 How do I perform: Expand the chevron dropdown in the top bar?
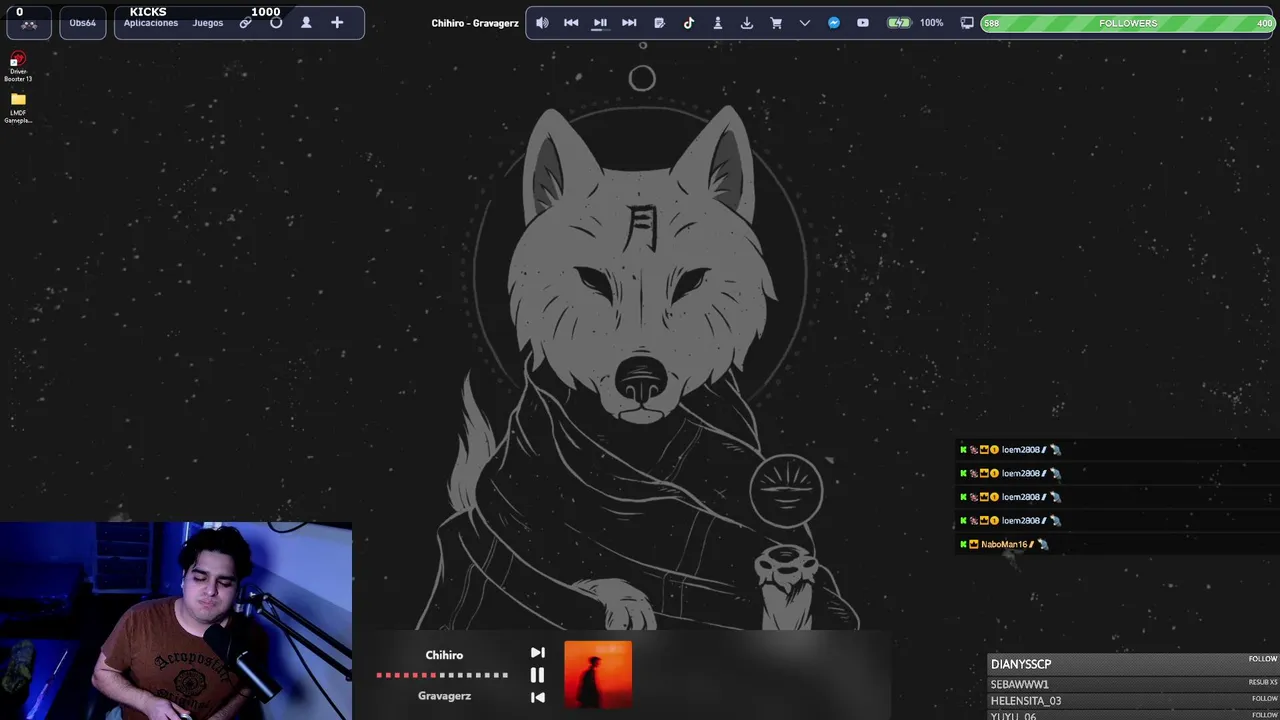(x=805, y=23)
